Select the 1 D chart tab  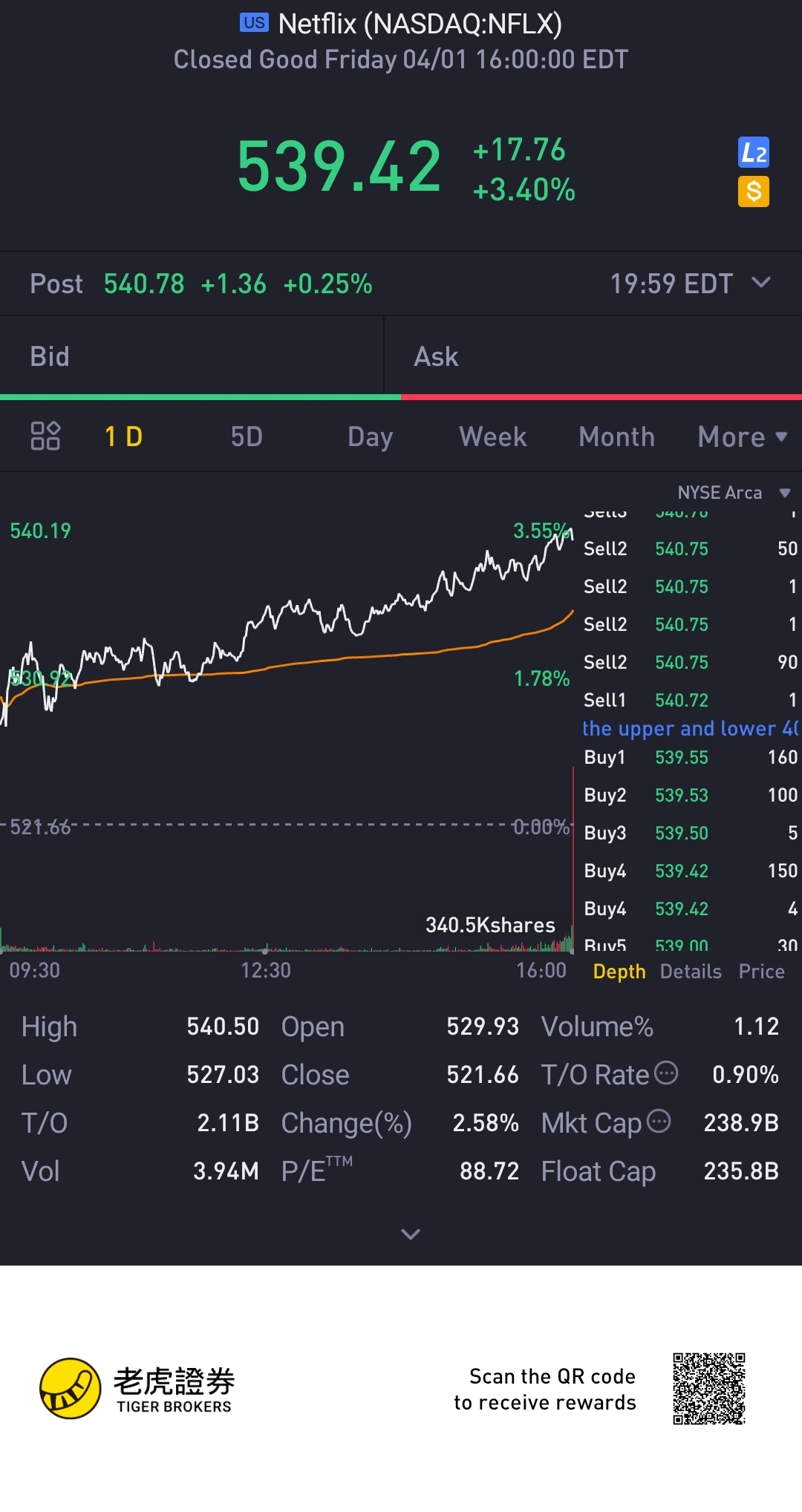pyautogui.click(x=123, y=437)
